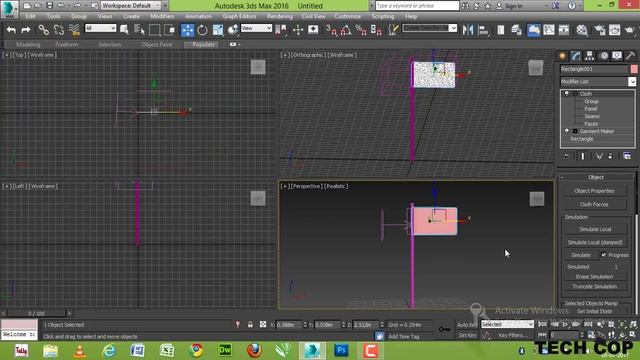Open the Create command panel tab
Viewport: 640px width, 360px height.
(x=562, y=56)
